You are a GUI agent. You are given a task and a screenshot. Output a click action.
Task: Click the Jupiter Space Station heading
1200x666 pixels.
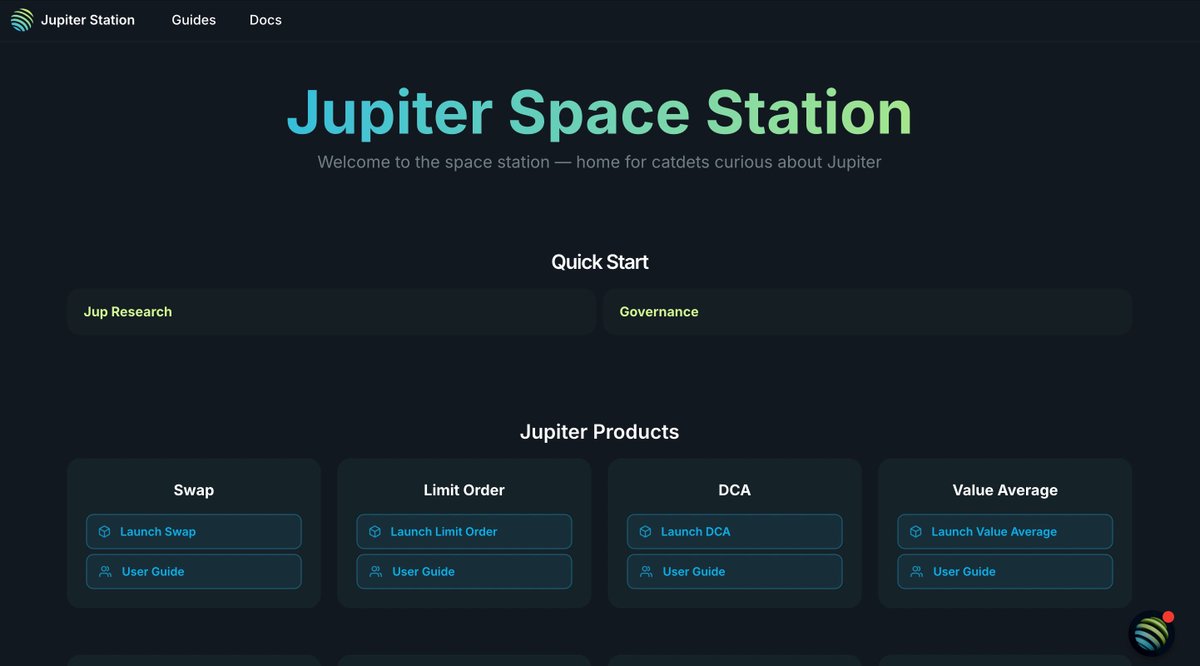coord(600,112)
